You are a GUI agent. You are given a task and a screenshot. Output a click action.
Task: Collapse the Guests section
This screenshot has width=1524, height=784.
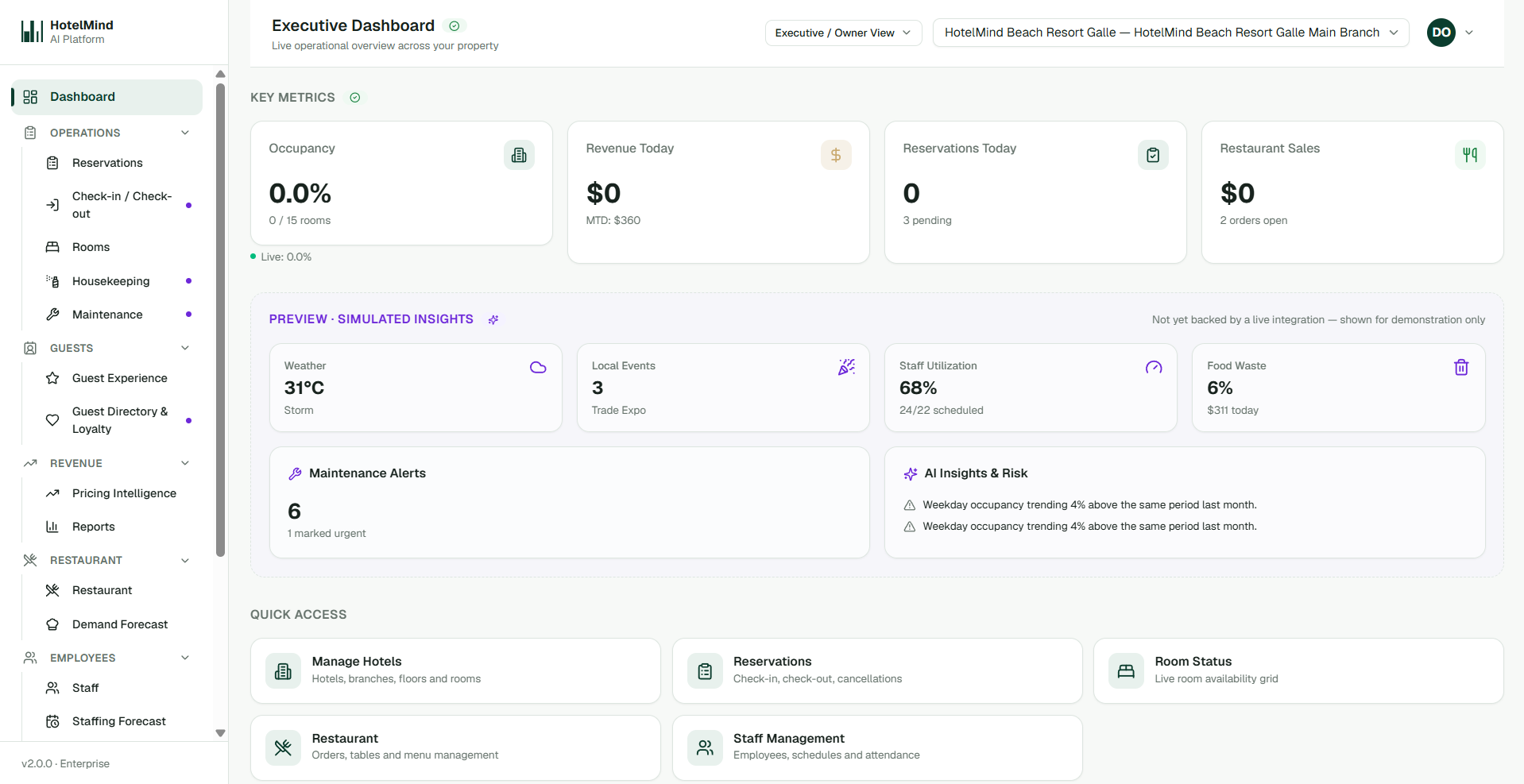tap(185, 348)
